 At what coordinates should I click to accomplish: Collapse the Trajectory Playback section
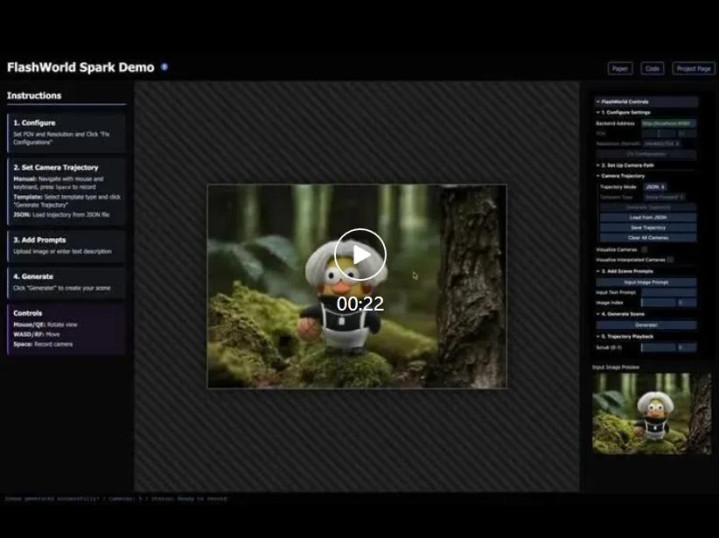click(598, 336)
